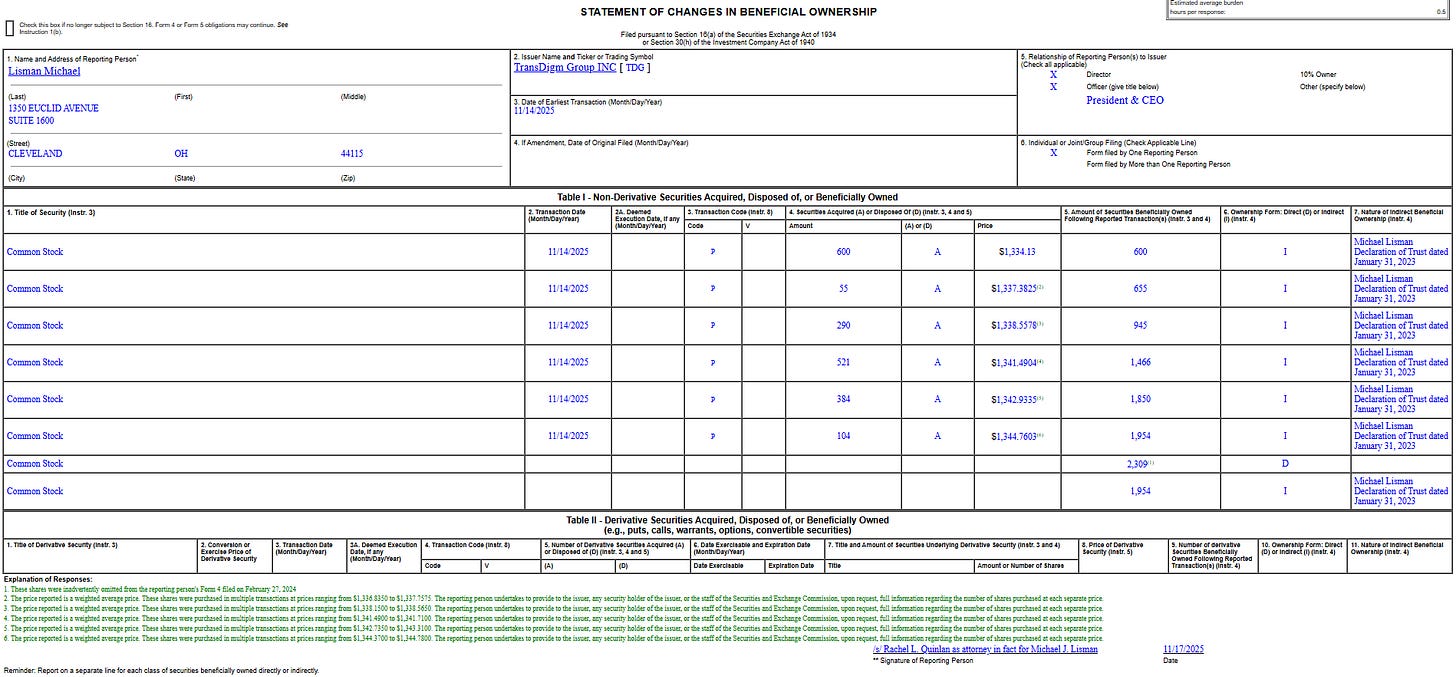The width and height of the screenshot is (1456, 677).
Task: Click the X beside Form filed by One Reporting Person
Action: coord(1053,153)
